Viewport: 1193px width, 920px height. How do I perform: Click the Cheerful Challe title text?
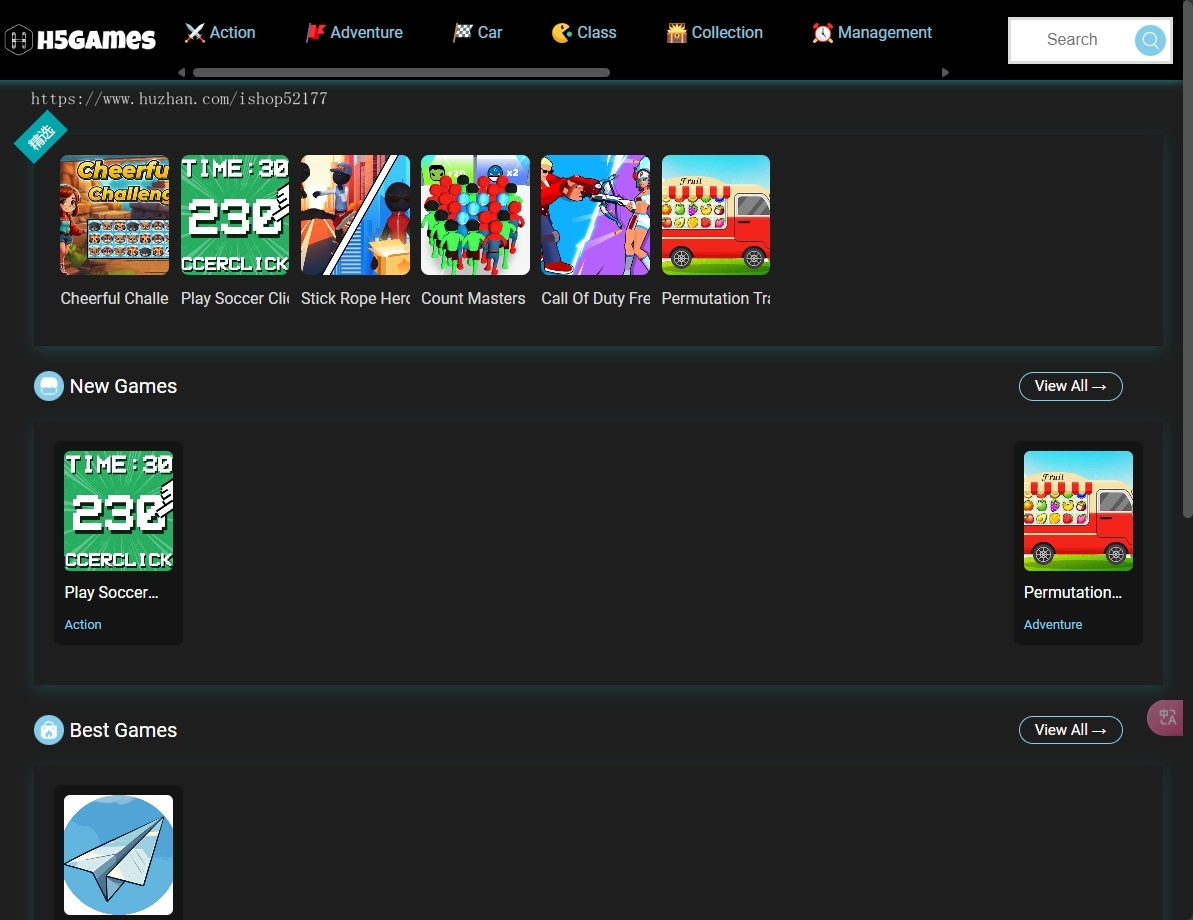[x=115, y=298]
